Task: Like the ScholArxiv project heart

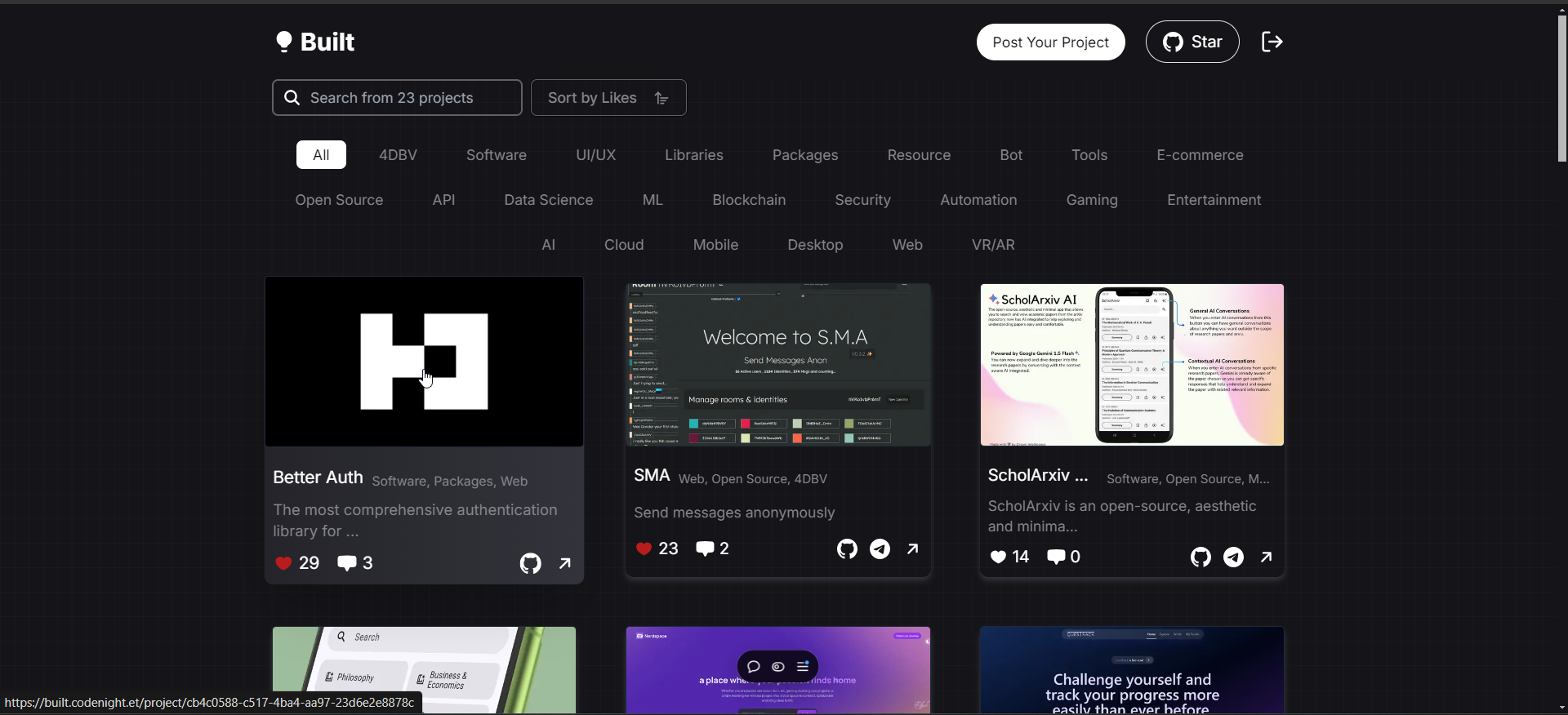Action: point(998,557)
